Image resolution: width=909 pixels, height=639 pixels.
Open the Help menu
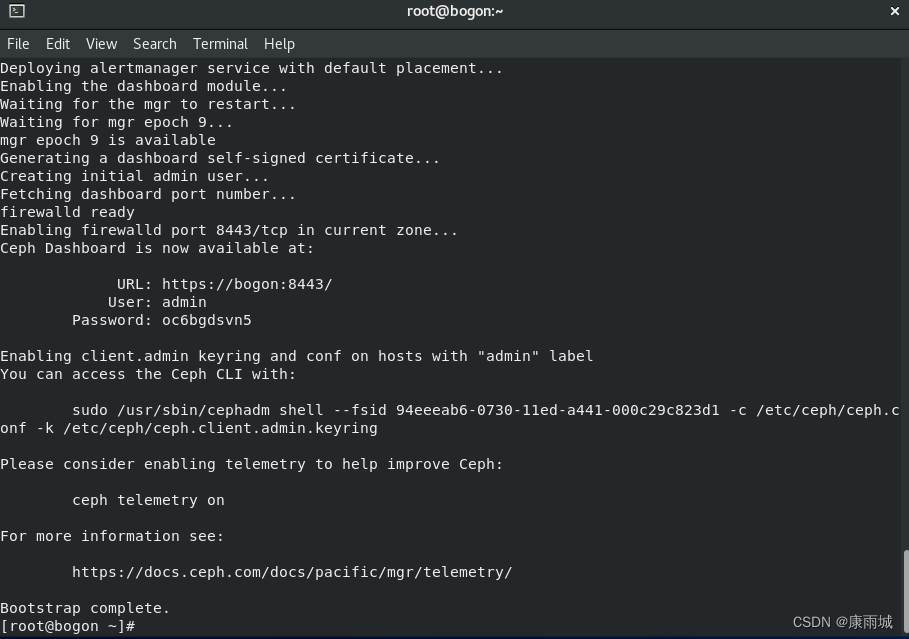279,43
